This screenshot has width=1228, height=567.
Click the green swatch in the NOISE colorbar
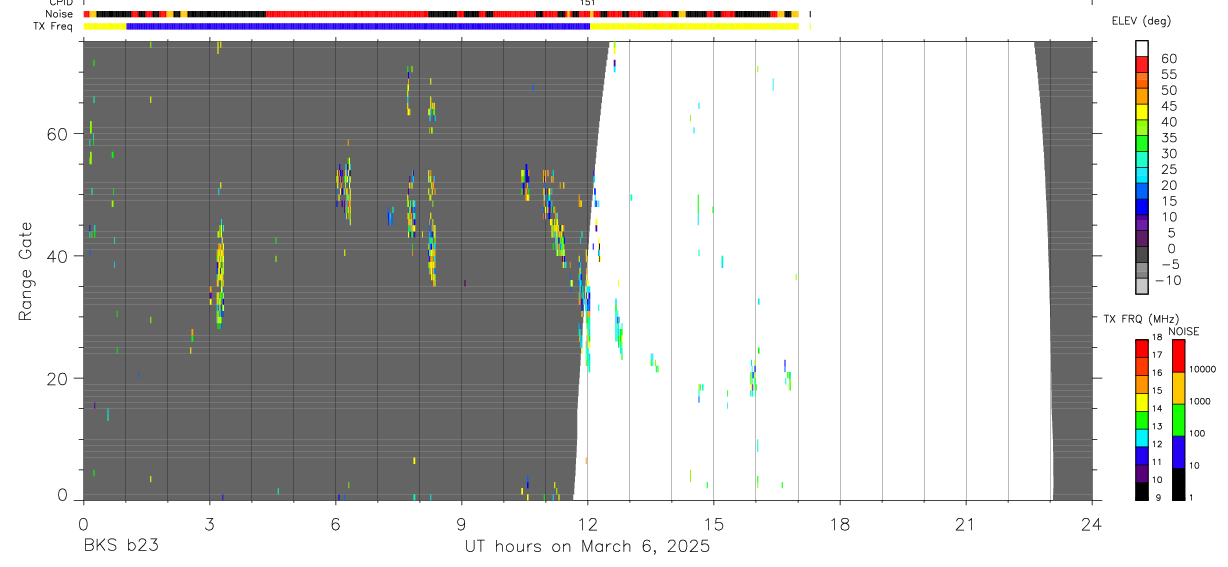1178,420
